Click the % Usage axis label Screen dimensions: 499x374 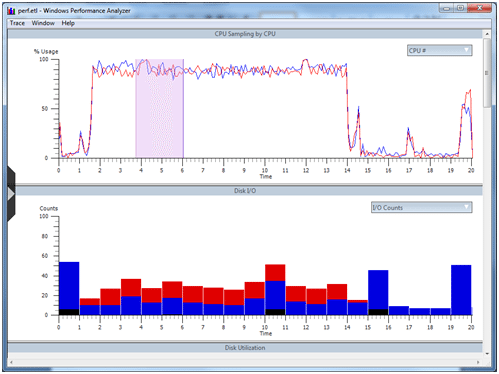click(46, 51)
